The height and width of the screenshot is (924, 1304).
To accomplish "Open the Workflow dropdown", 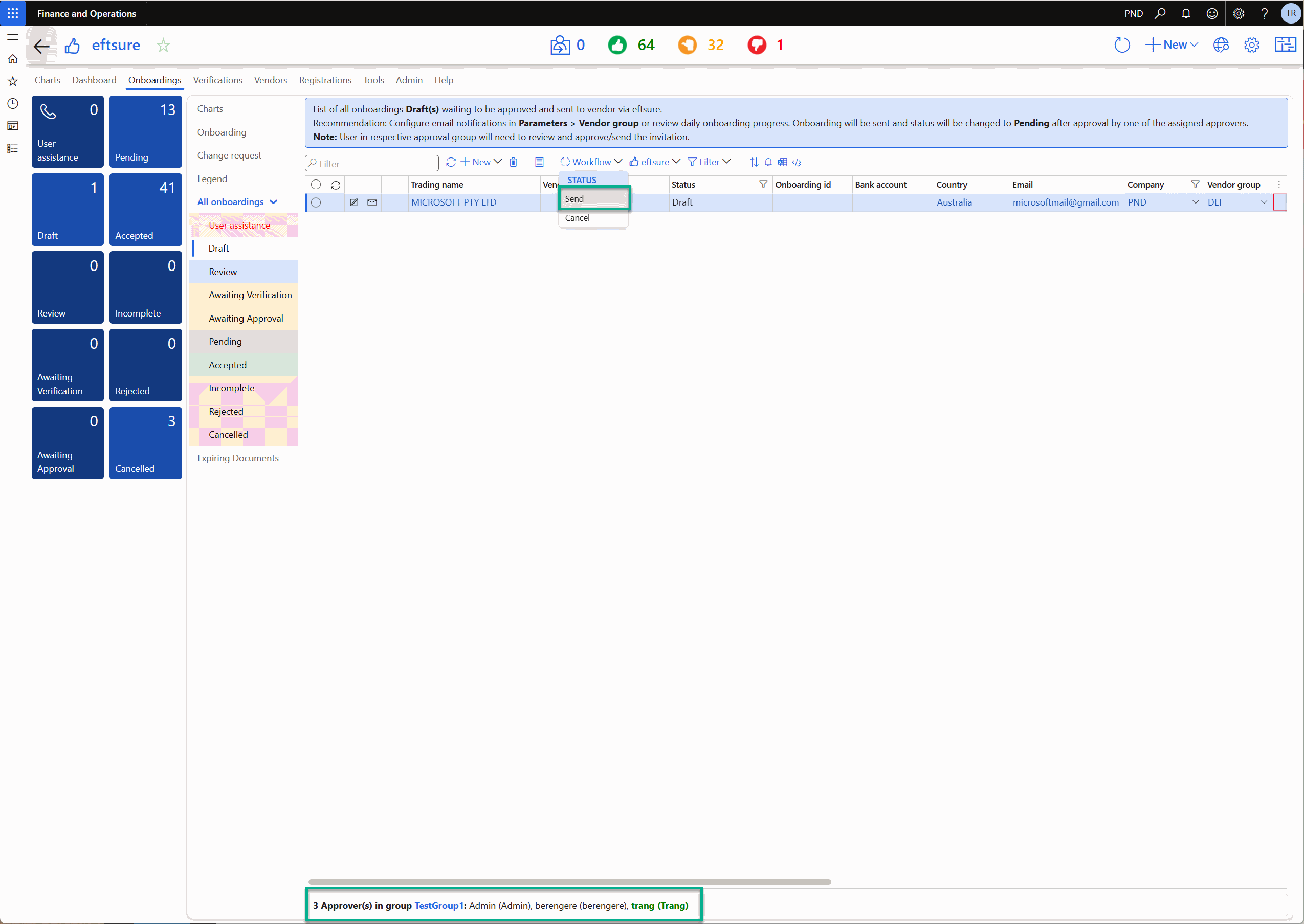I will tap(591, 162).
